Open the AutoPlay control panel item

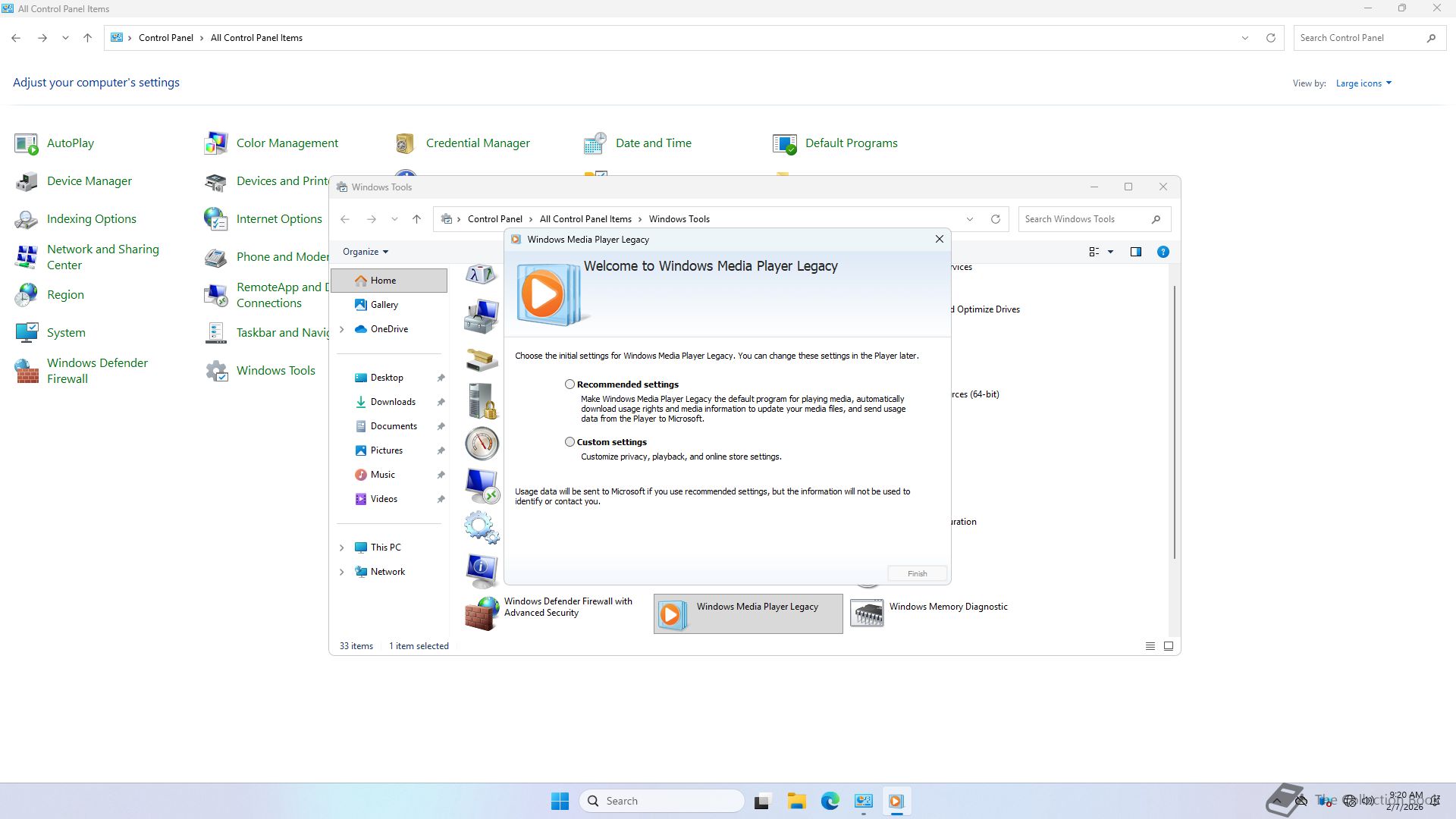click(70, 143)
